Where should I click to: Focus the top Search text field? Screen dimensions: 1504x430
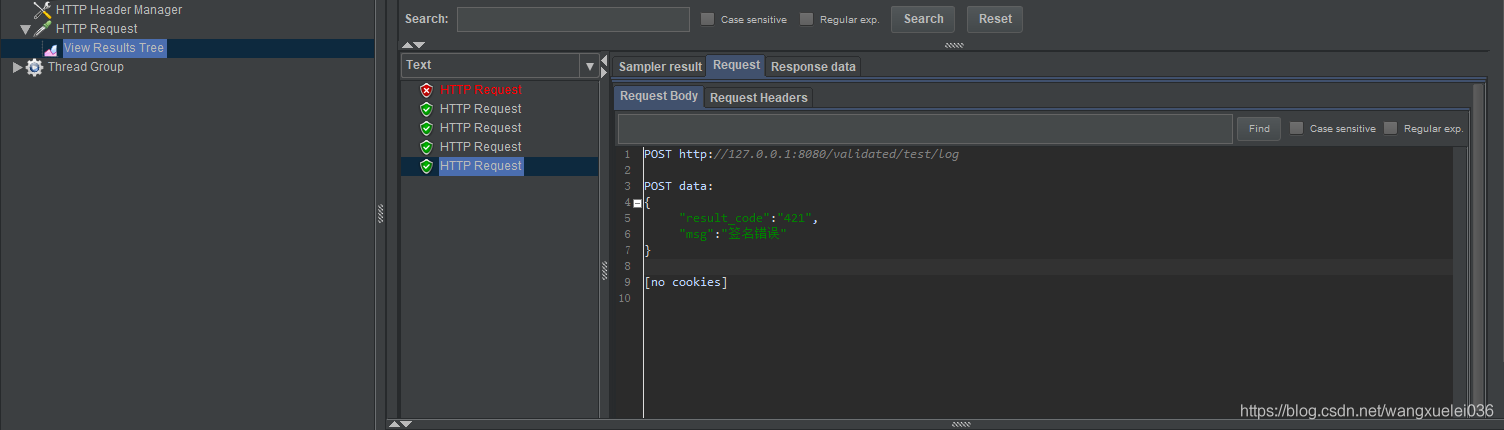coord(573,19)
